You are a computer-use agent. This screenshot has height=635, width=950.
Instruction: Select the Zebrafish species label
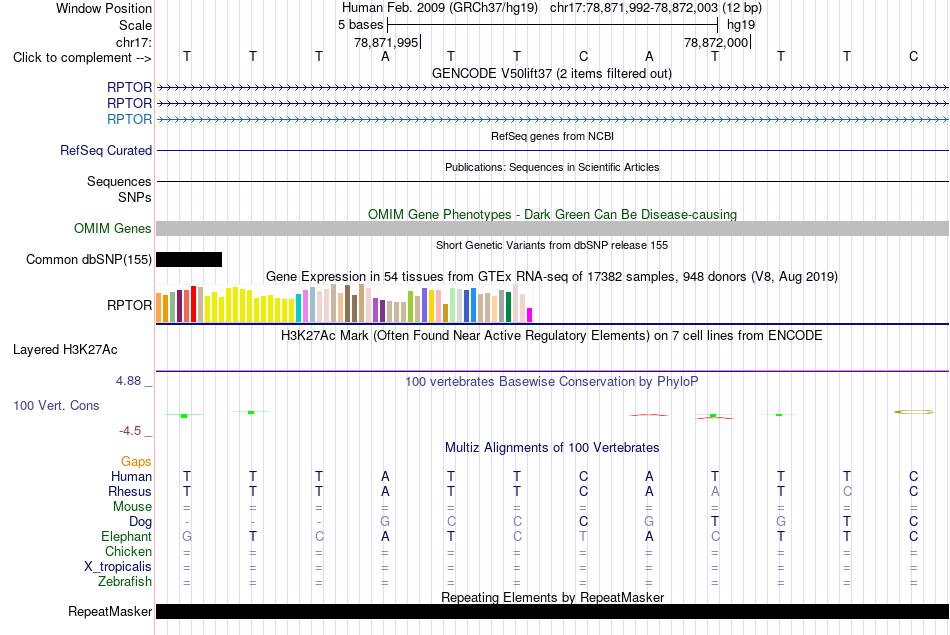click(125, 581)
